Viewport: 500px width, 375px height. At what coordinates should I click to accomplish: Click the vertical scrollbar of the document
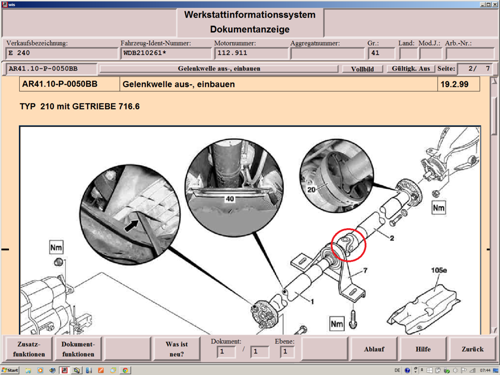[x=494, y=205]
